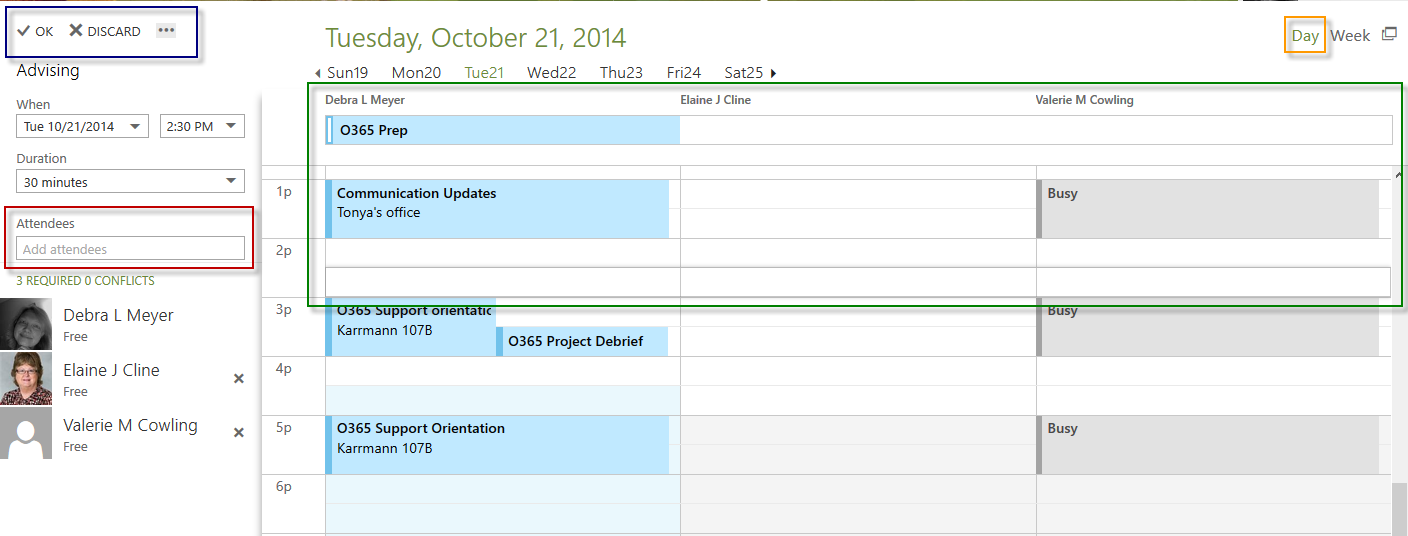Remove attendee Valerie M Cowling
Image resolution: width=1408 pixels, height=536 pixels.
(239, 433)
